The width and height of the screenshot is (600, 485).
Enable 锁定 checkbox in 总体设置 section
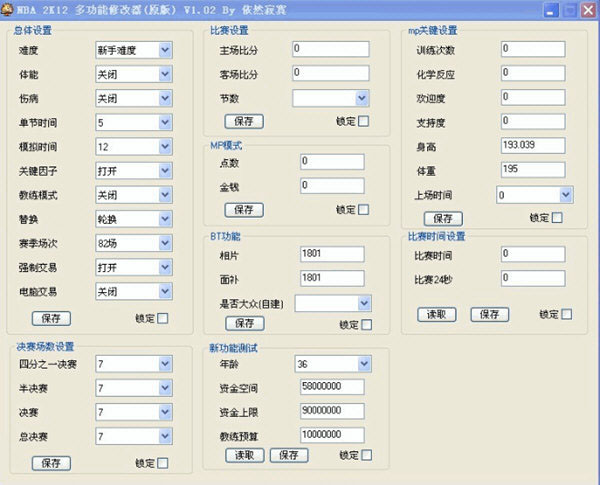tap(162, 319)
